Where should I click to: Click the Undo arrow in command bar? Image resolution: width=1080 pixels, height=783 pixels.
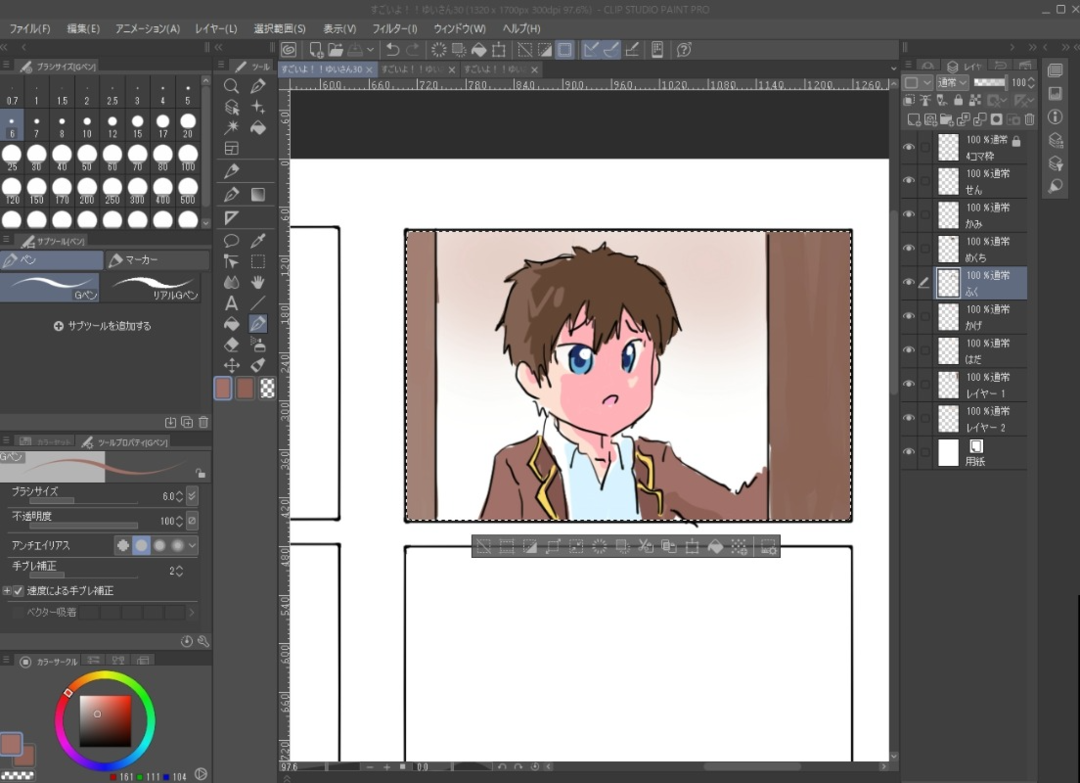coord(392,49)
